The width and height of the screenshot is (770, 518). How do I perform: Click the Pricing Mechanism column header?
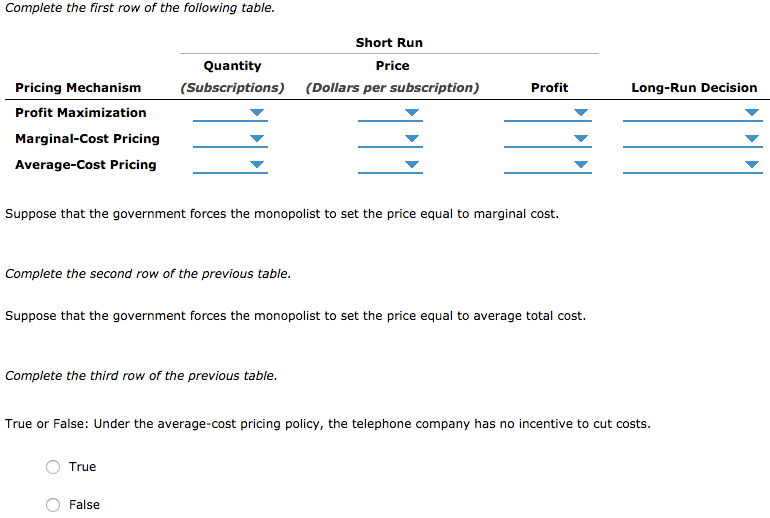pyautogui.click(x=78, y=88)
